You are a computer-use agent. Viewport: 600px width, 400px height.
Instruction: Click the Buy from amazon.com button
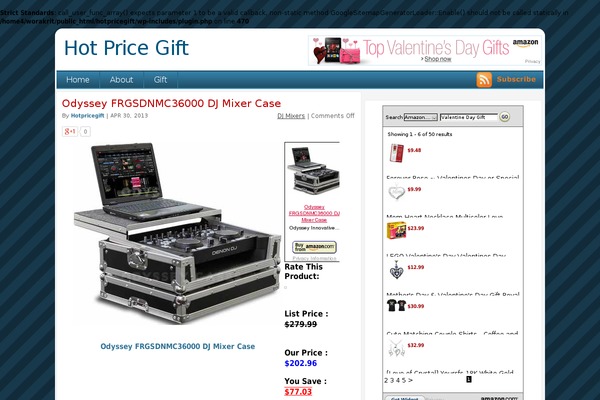tap(314, 247)
